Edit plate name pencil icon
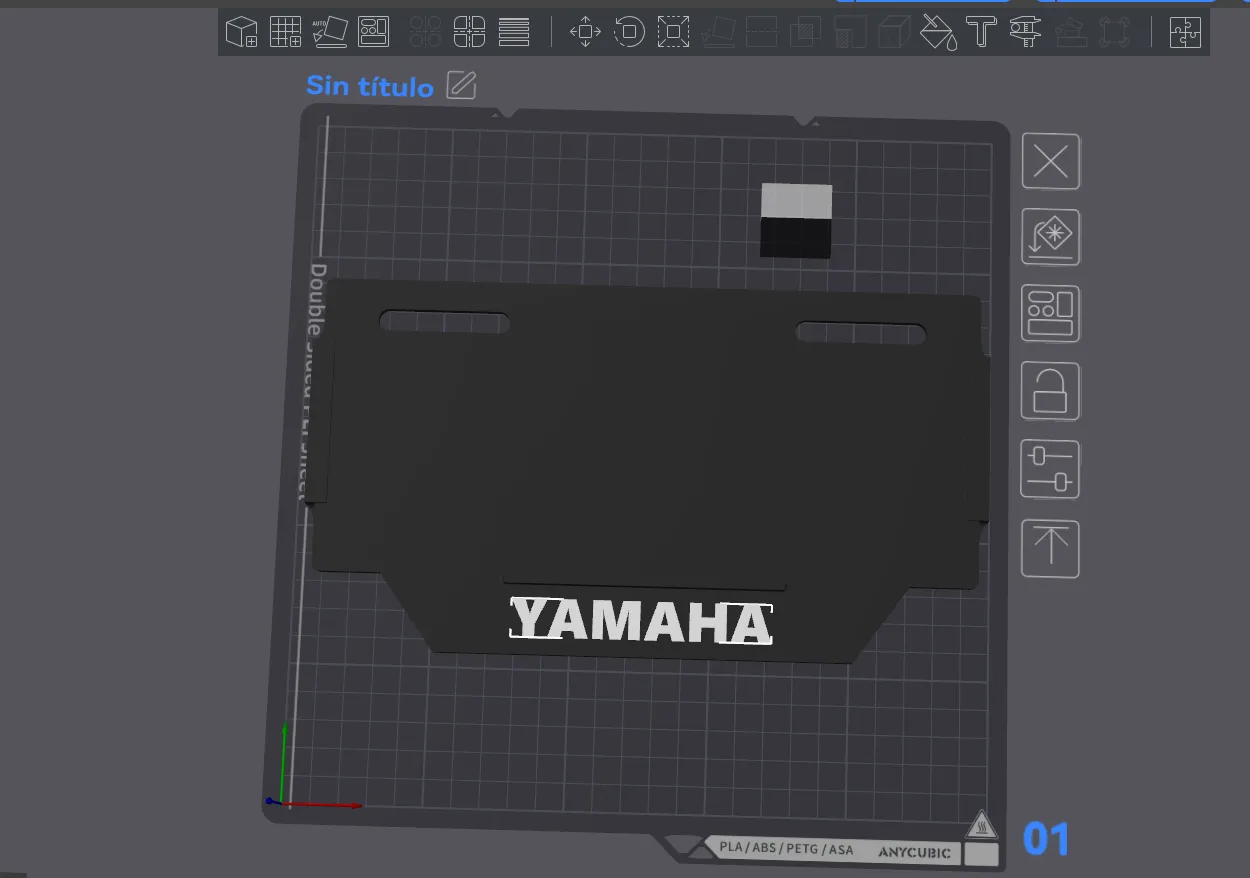 (x=461, y=85)
